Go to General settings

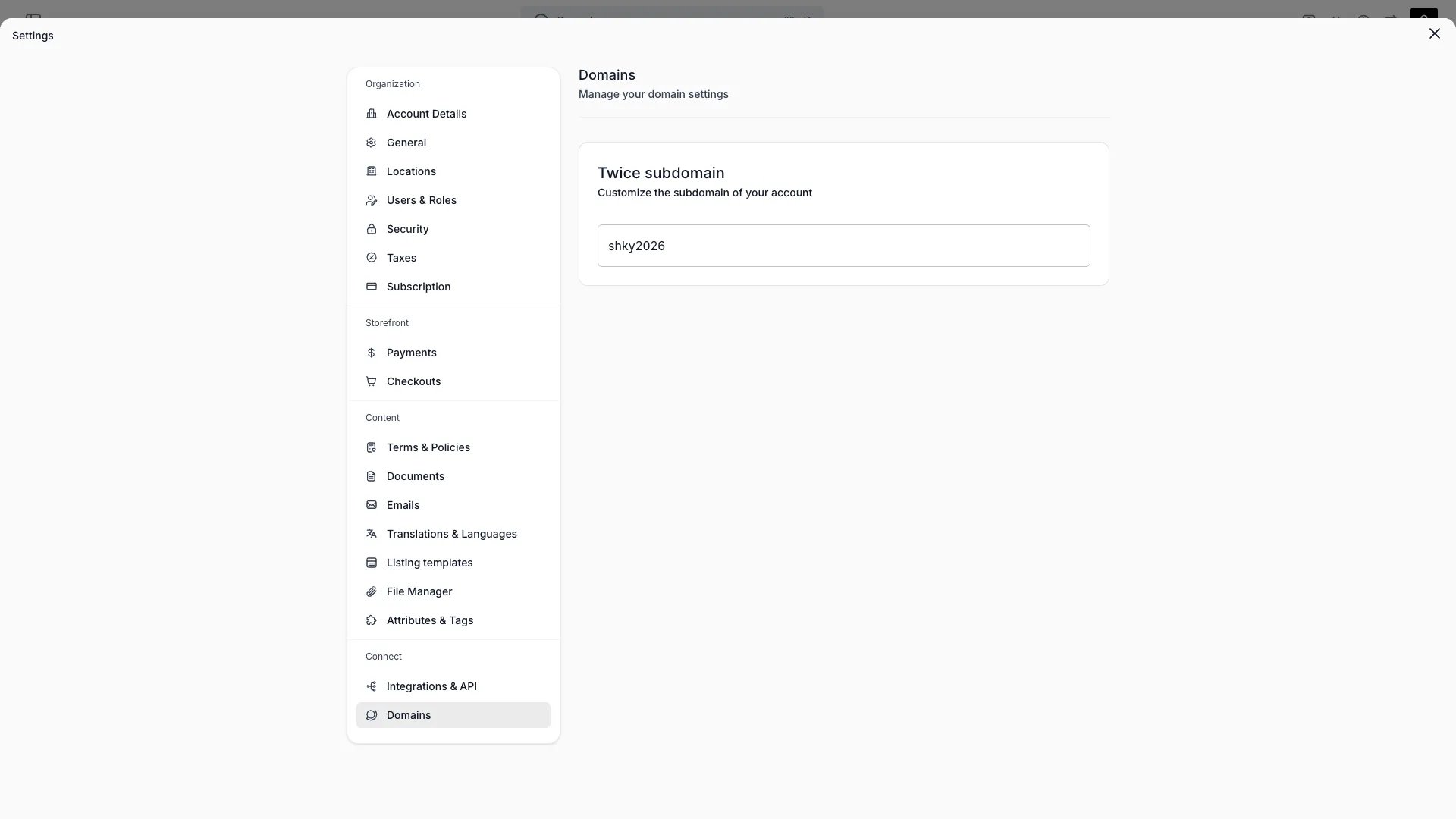click(x=453, y=143)
